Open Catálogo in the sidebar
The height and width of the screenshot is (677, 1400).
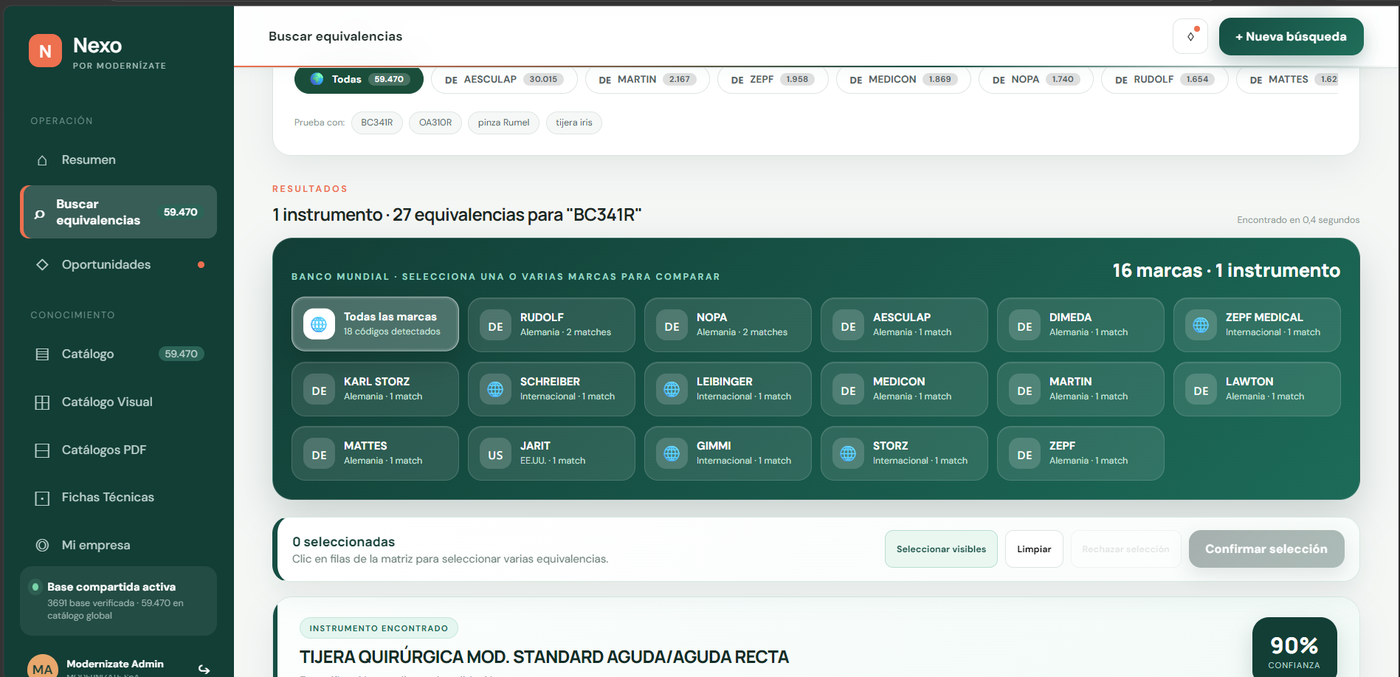point(118,354)
